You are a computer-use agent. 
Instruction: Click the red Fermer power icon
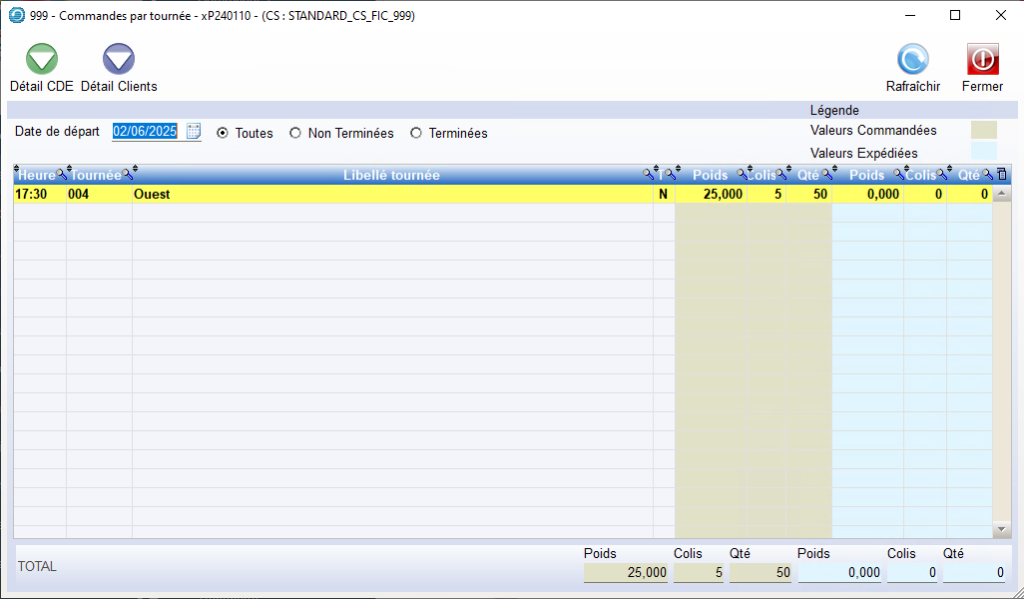[x=982, y=60]
